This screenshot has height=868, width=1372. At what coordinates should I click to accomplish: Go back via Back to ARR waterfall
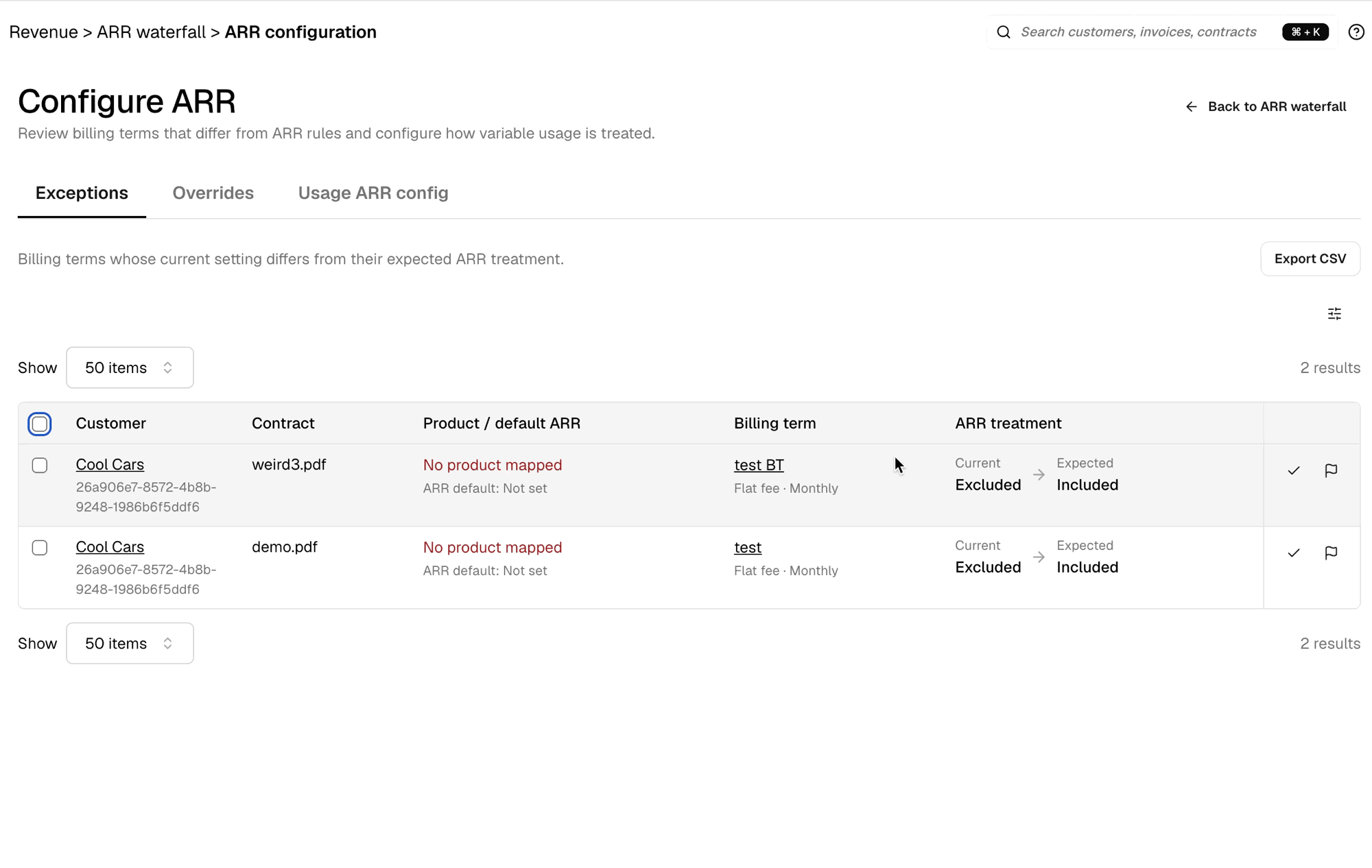coord(1266,106)
